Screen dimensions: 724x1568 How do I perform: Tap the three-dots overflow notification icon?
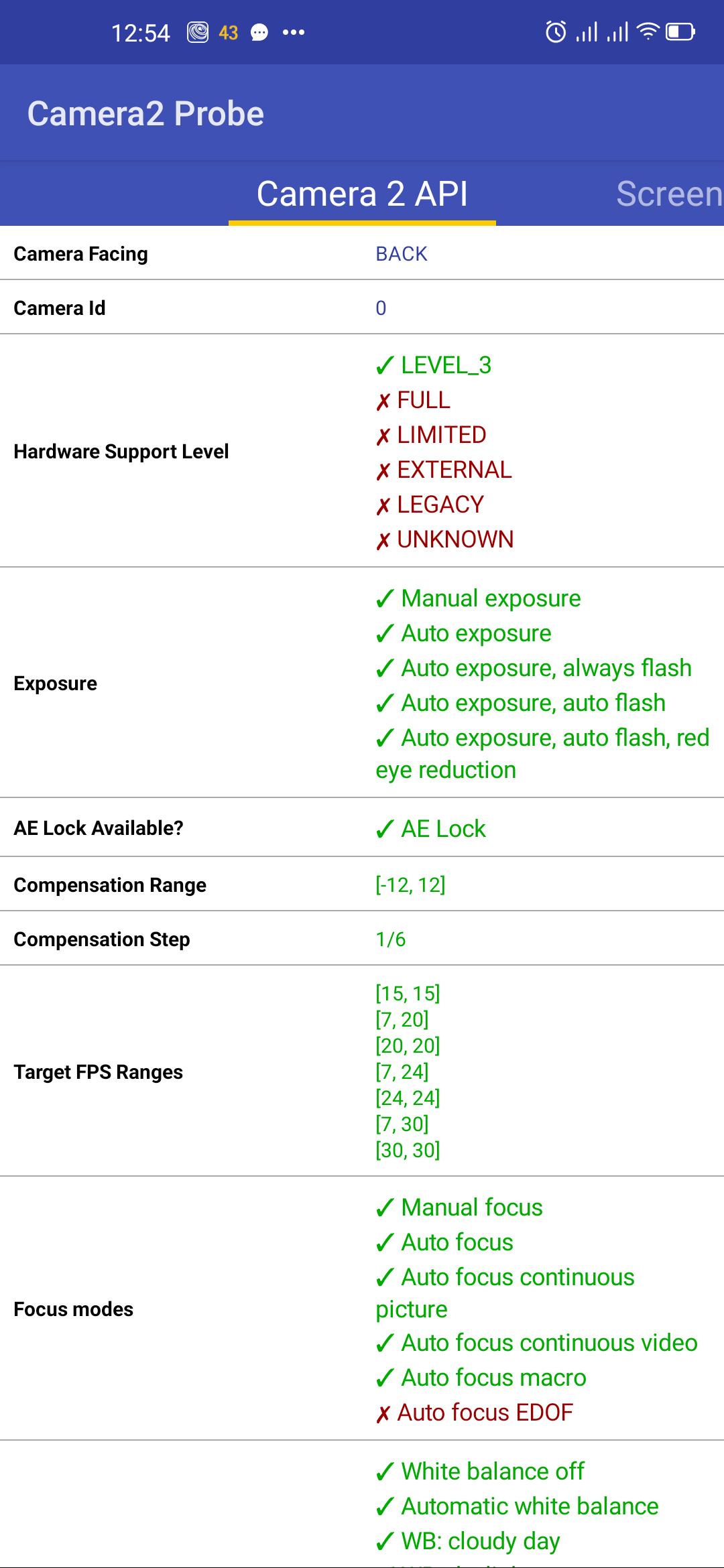294,32
